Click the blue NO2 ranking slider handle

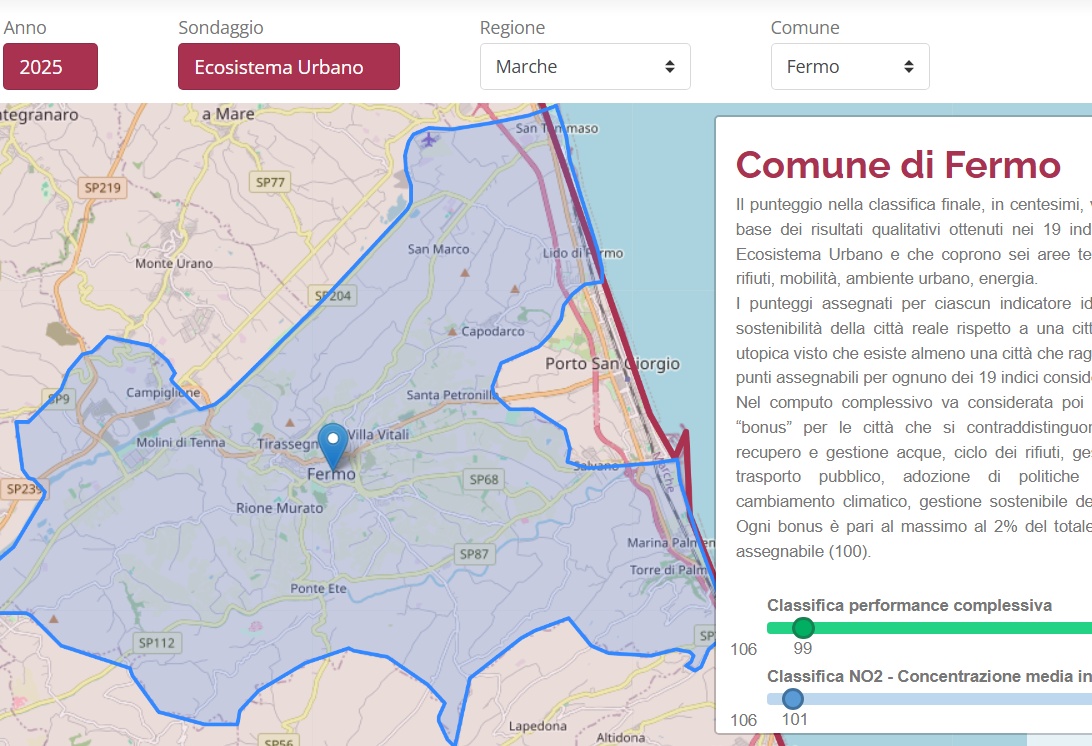tap(793, 699)
